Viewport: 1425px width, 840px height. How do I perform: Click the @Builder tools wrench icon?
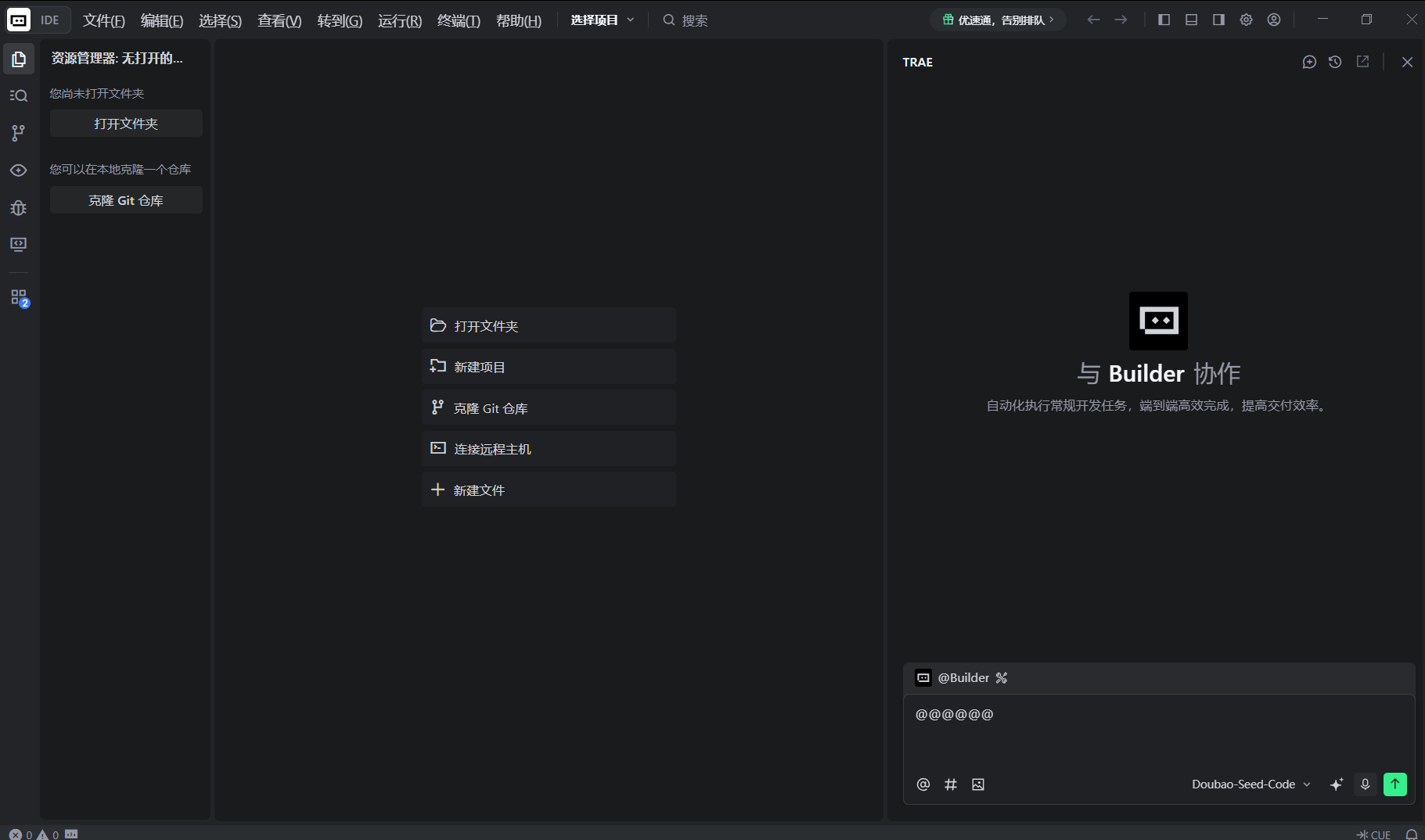point(1002,678)
